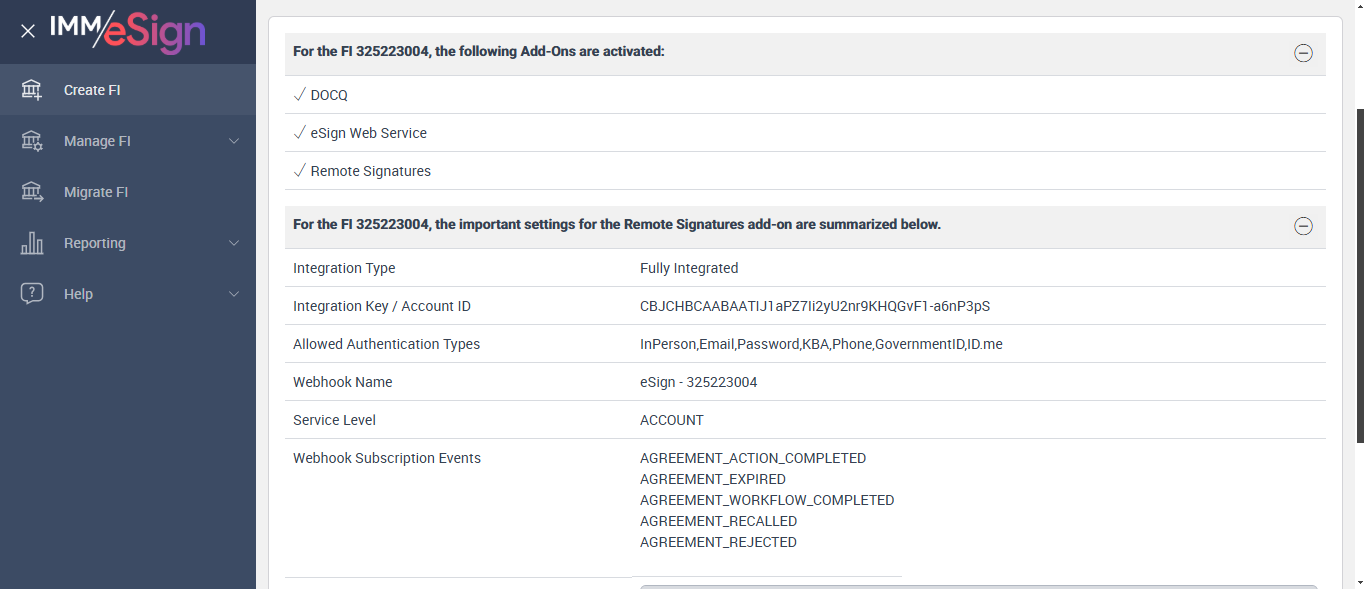Collapse the activated Add-Ons section
Image resolution: width=1366 pixels, height=589 pixels.
1303,54
